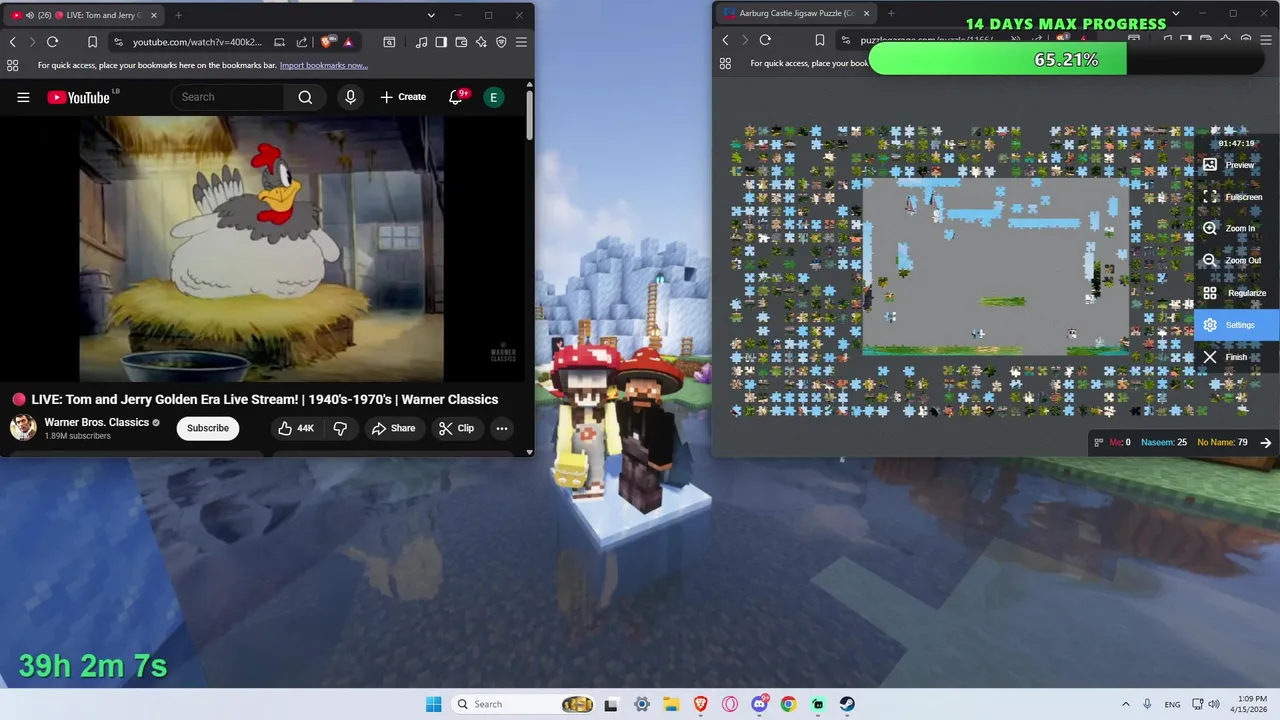Close the Aarburg Castle Jigsaw Puzzle tab
The width and height of the screenshot is (1280, 720).
tap(865, 13)
